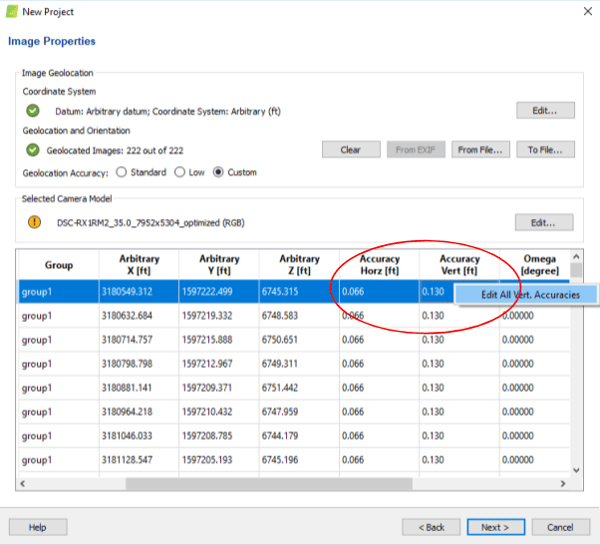The height and width of the screenshot is (545, 600).
Task: Select Custom geolocation accuracy
Action: pos(219,172)
